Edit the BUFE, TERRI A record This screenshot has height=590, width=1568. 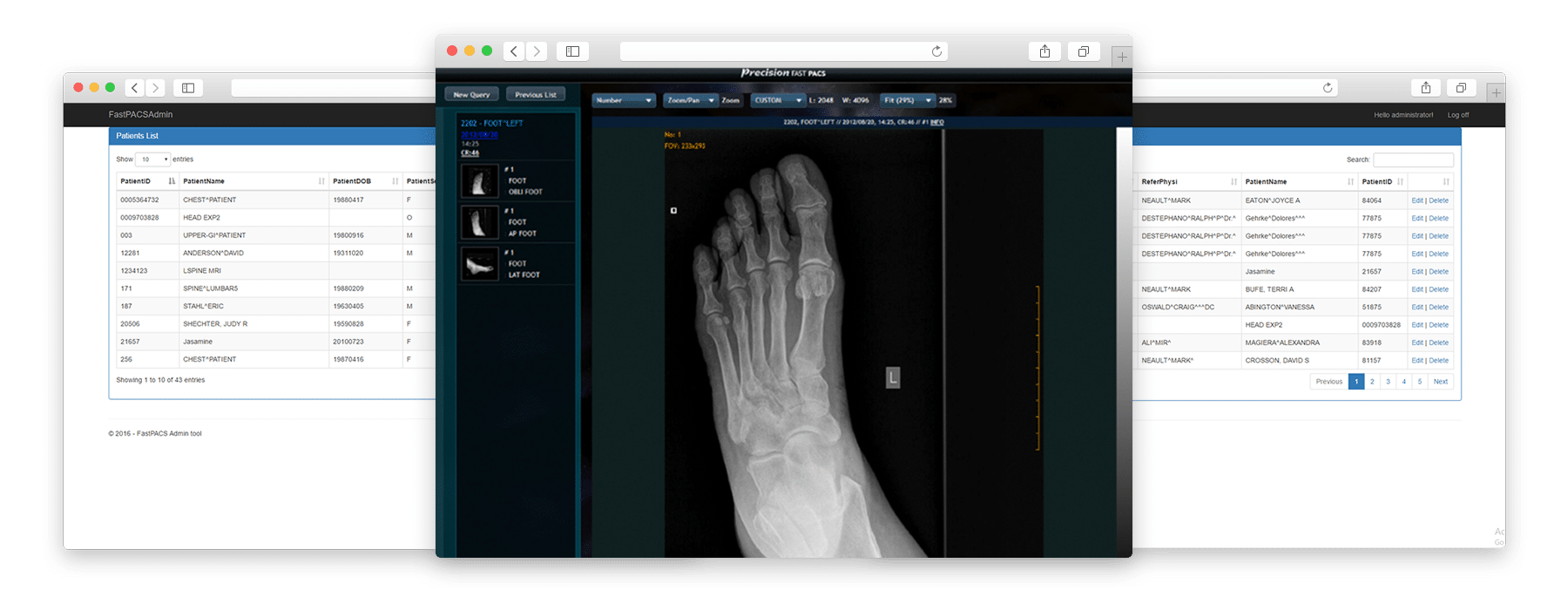pyautogui.click(x=1417, y=289)
